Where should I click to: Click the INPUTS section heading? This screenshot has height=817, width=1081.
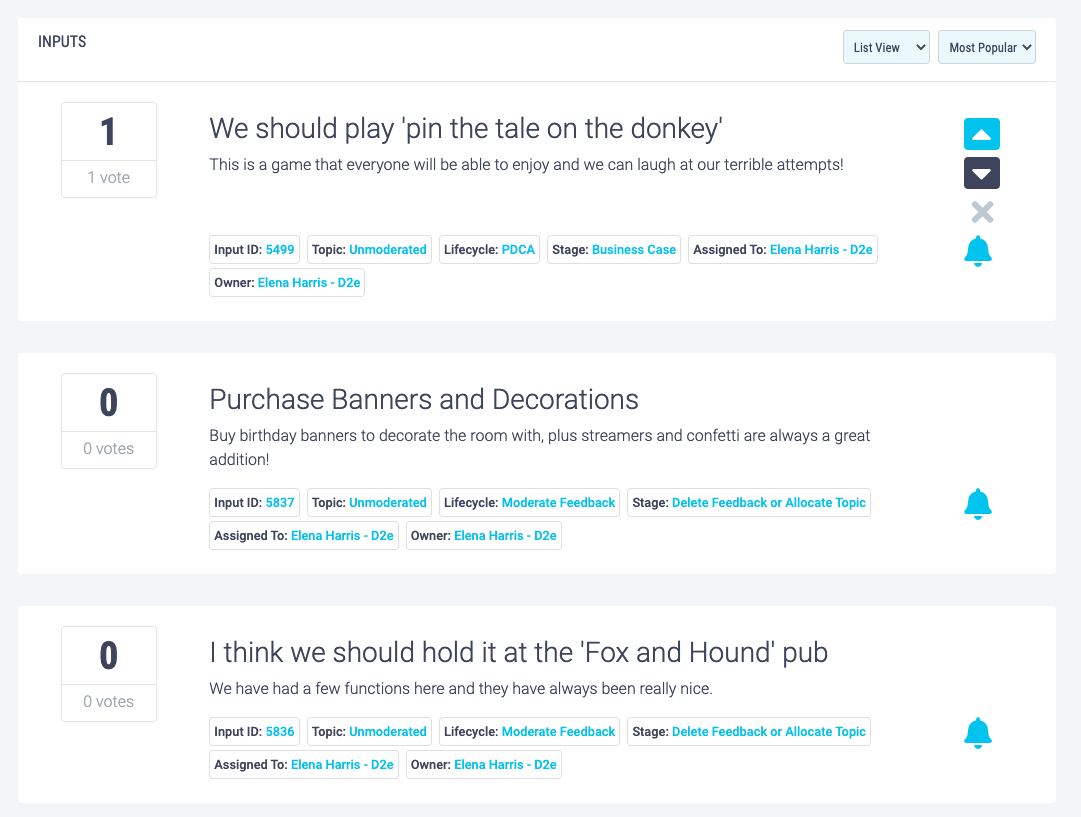[x=62, y=42]
